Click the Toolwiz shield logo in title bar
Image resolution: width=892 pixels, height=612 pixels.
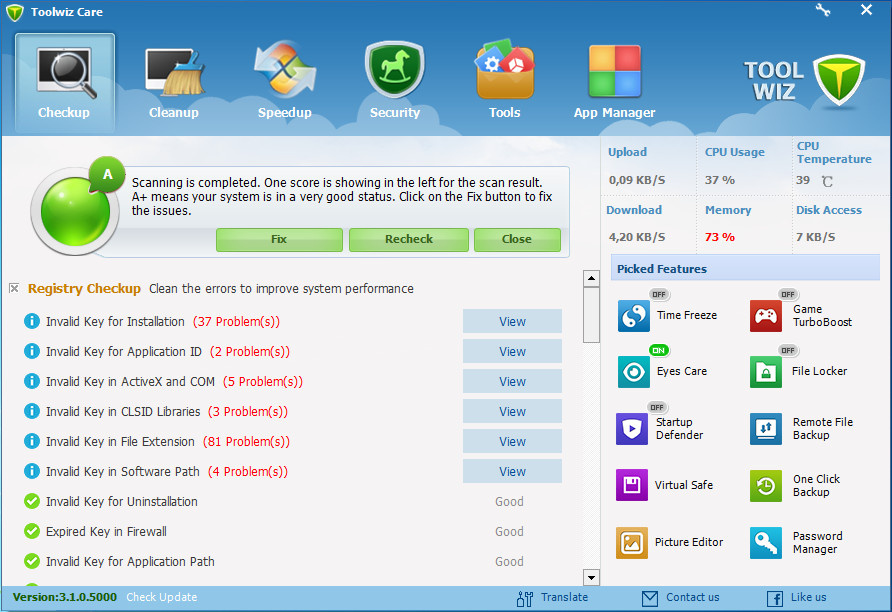coord(15,13)
